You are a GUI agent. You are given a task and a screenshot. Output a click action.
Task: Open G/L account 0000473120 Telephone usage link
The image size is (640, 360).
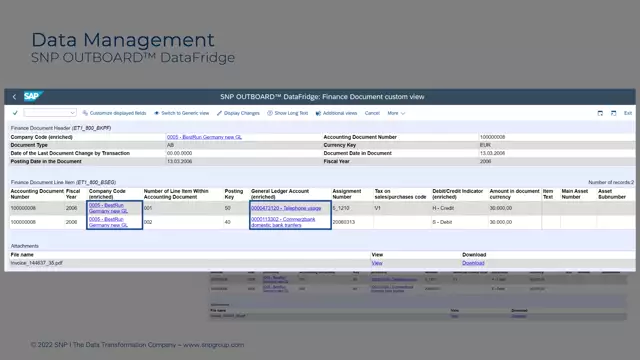click(286, 208)
